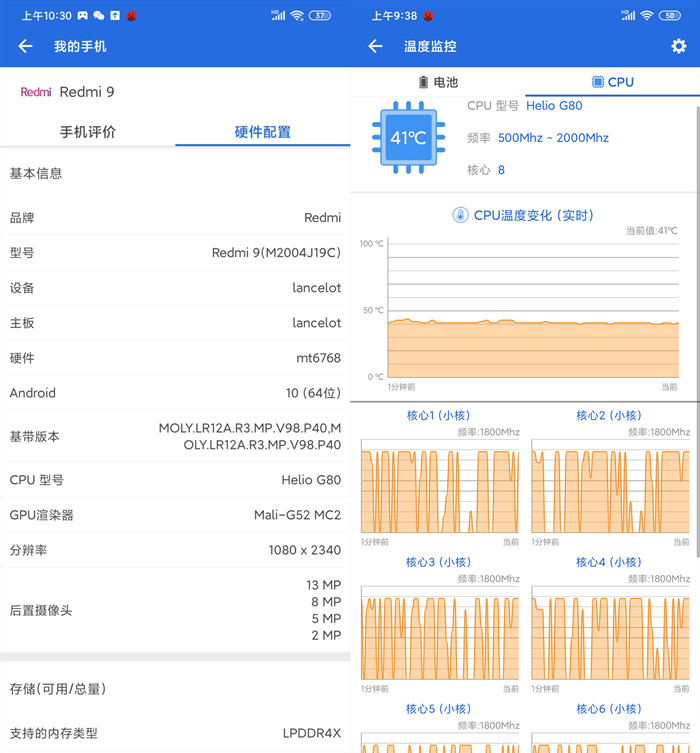
Task: Click the LPDDR4X memory type value
Action: coord(312,733)
